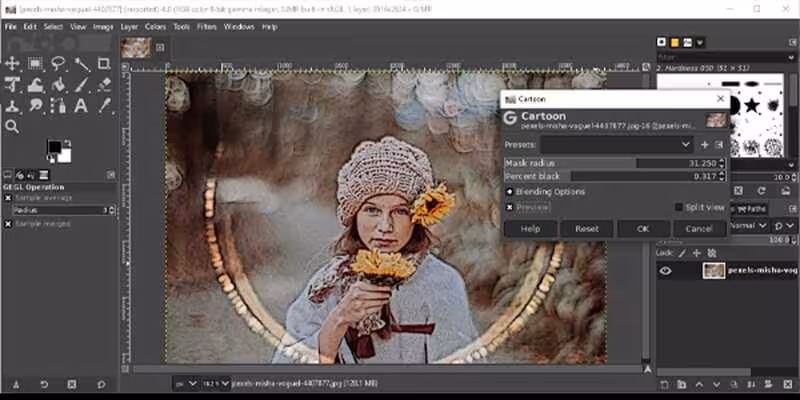Select the Paintbrush tool
800x400 pixels.
click(82, 85)
